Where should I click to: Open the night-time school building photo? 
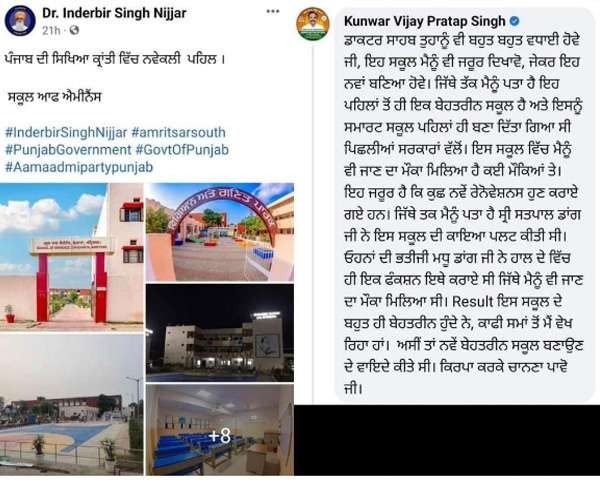[220, 333]
